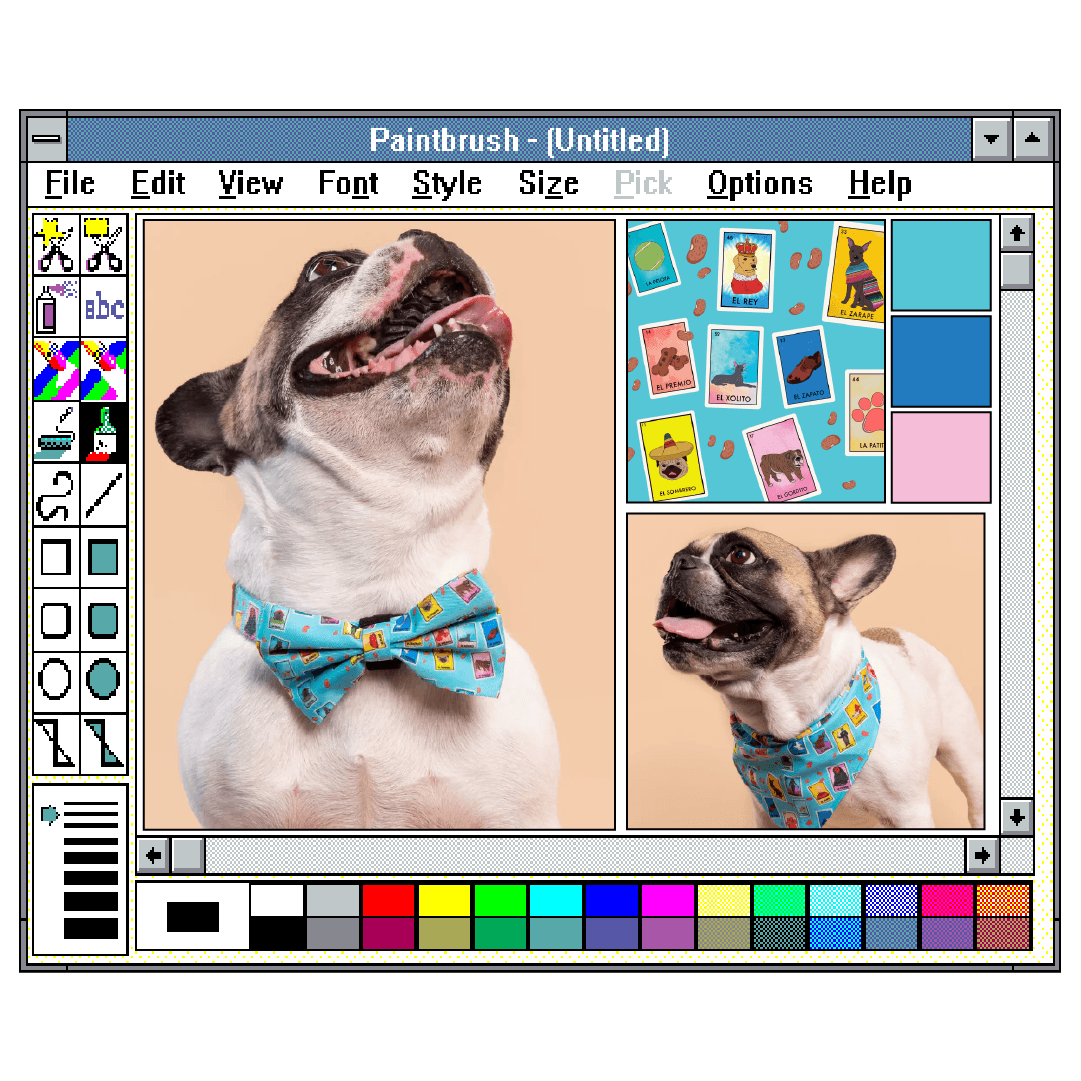Viewport: 1081px width, 1081px height.
Task: Open the Style menu
Action: 447,184
